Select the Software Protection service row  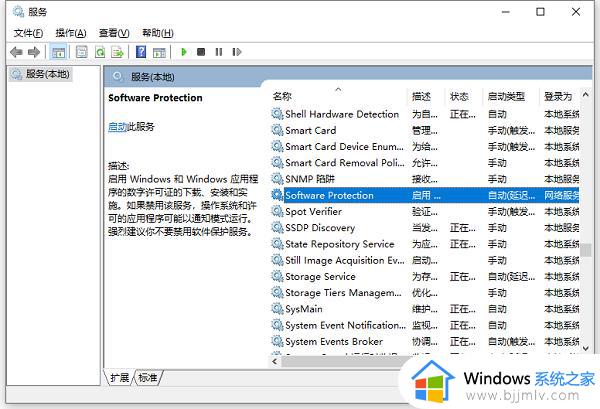tap(425, 196)
